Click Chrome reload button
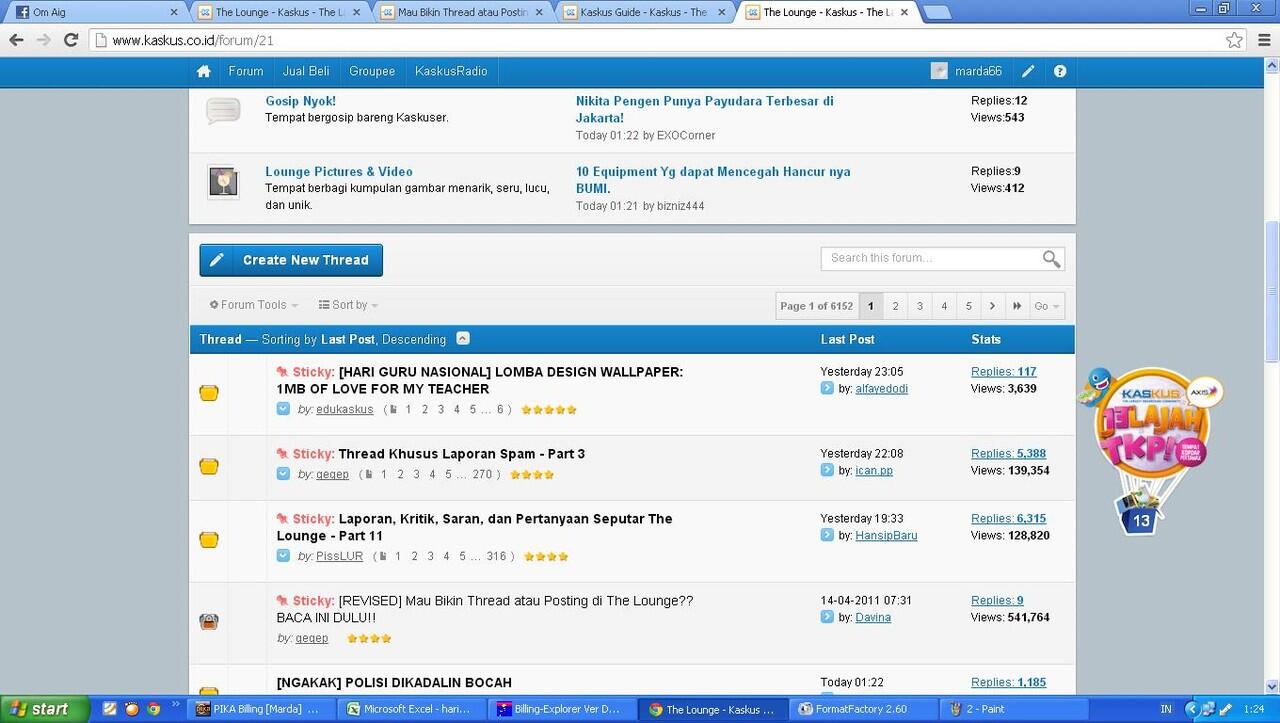The image size is (1280, 723). [71, 40]
